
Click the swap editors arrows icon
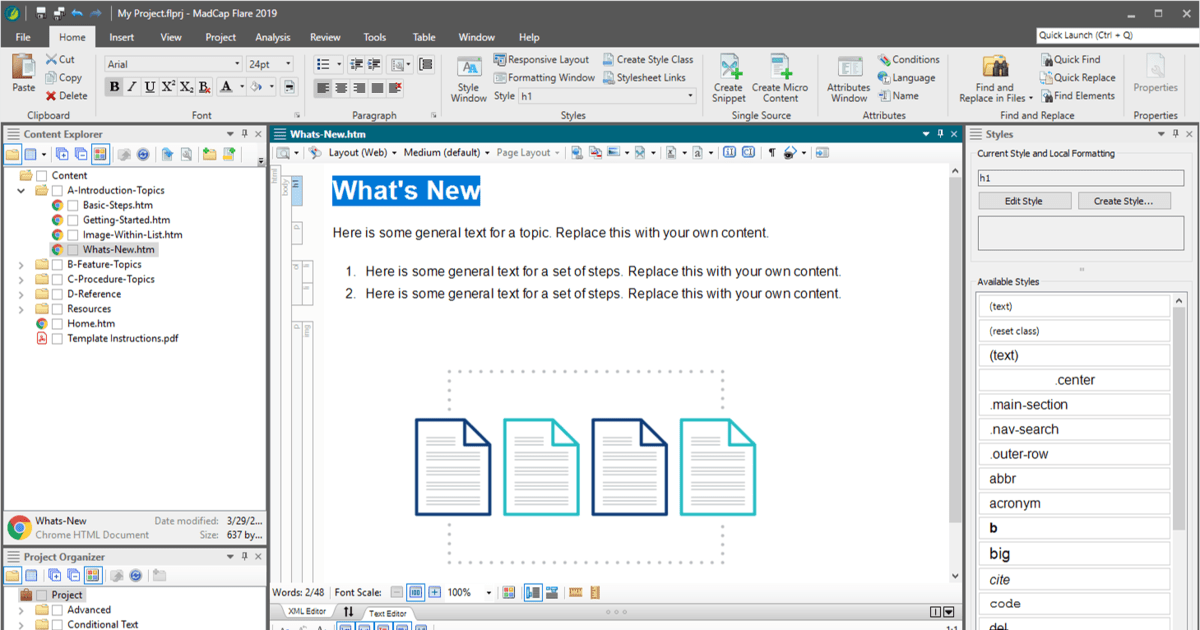point(348,612)
